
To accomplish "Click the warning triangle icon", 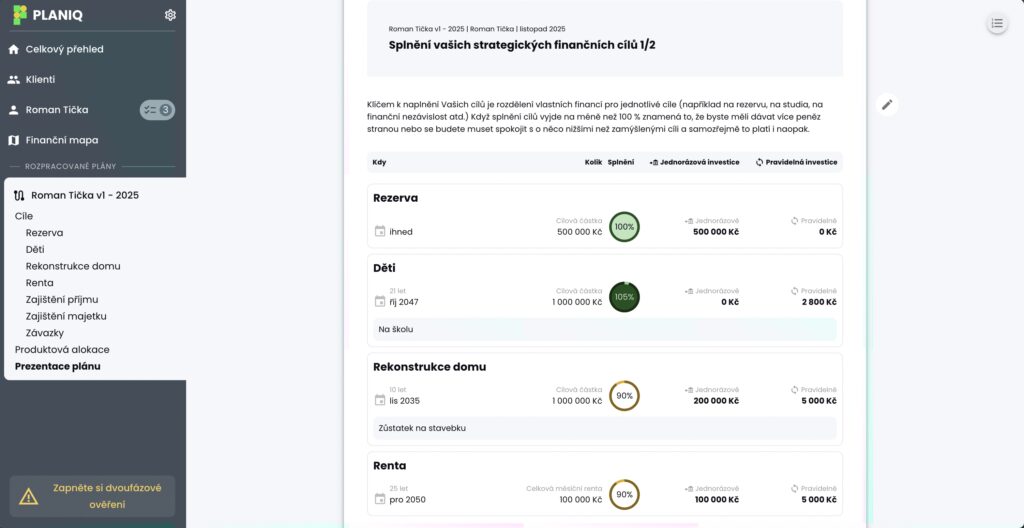I will pos(29,496).
